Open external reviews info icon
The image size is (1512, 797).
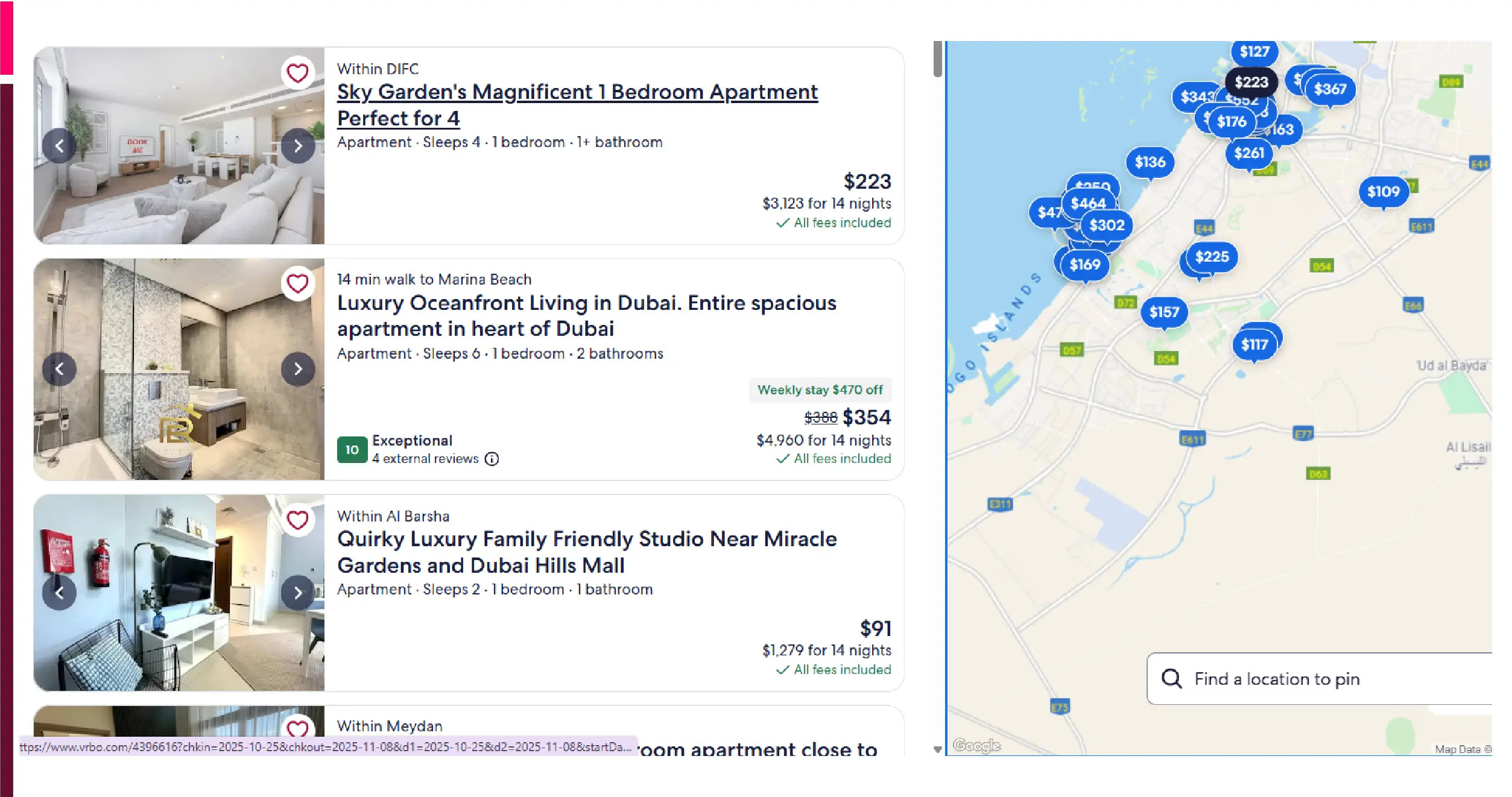pos(492,459)
